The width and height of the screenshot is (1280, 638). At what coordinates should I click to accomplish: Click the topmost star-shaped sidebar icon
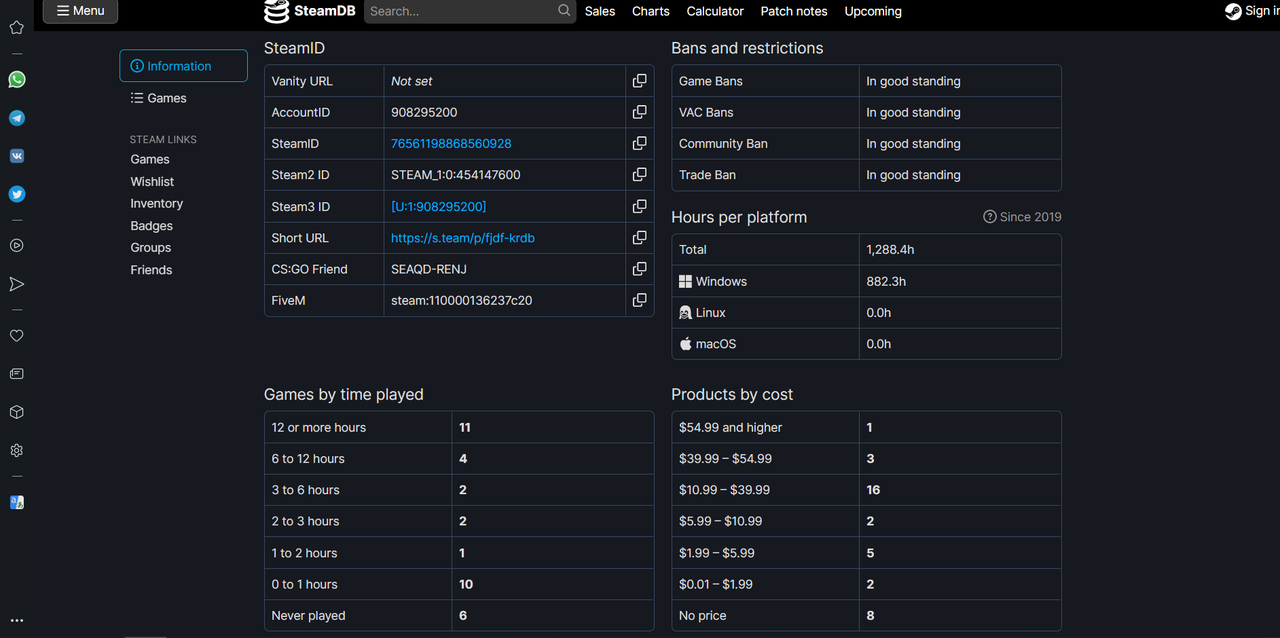[17, 27]
